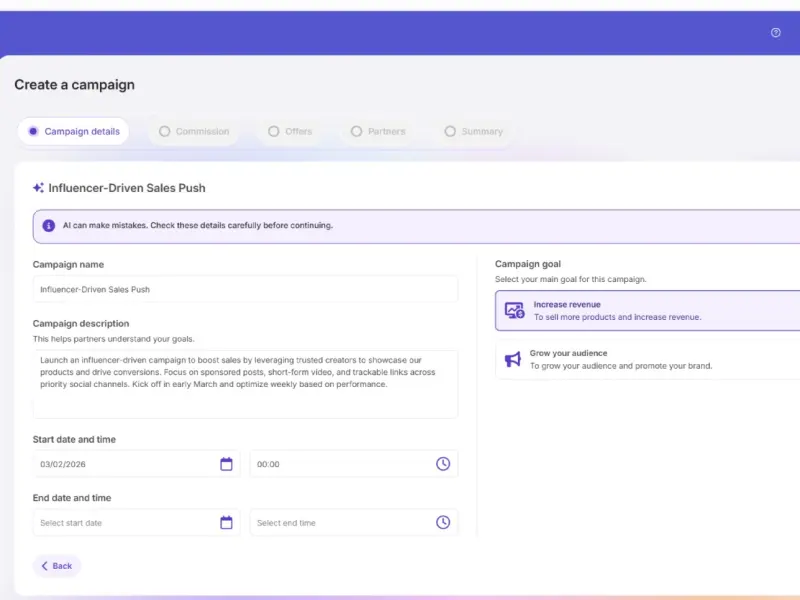Open the end time clock picker
This screenshot has height=600, width=800.
[x=443, y=522]
